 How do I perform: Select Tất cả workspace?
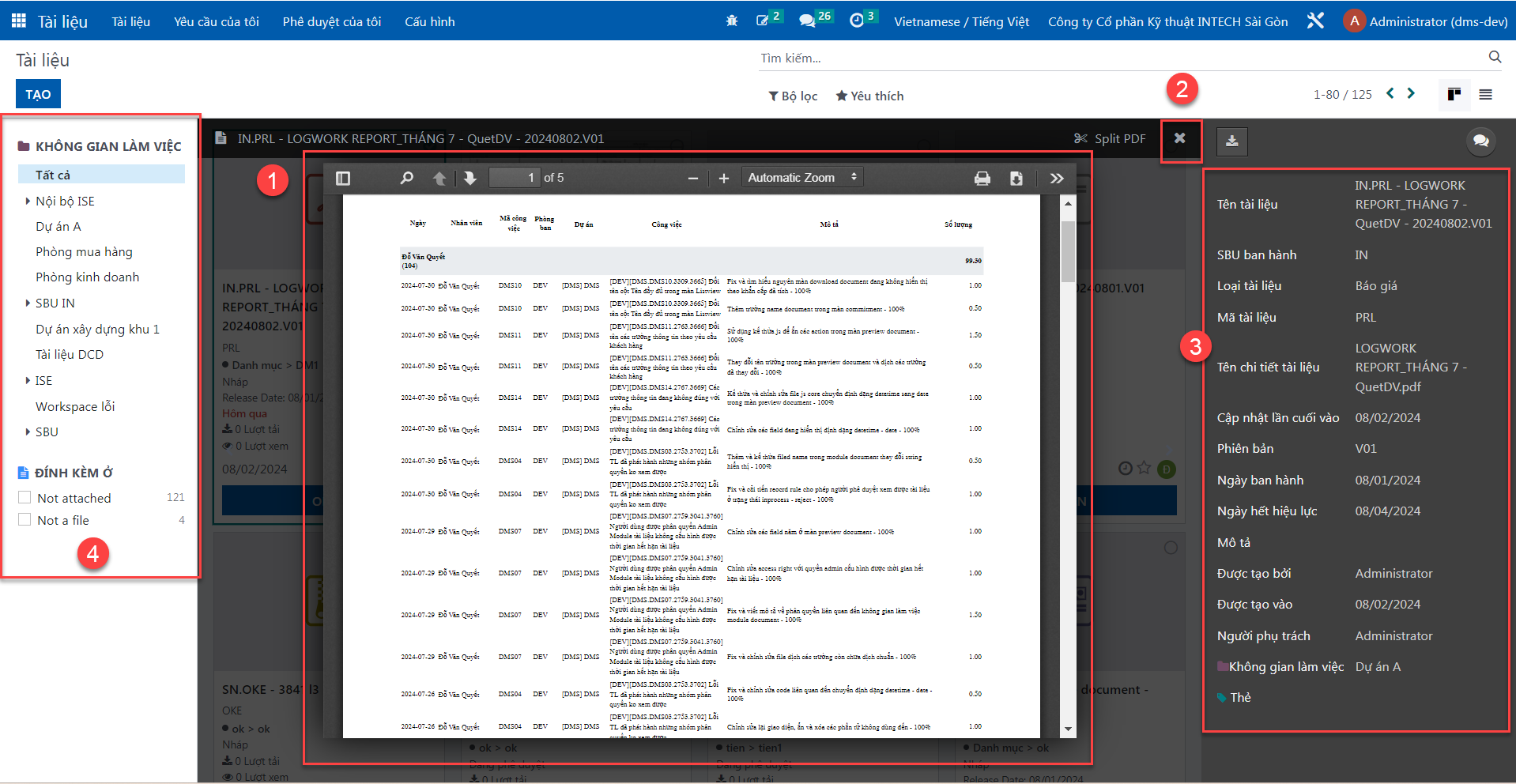(x=101, y=175)
